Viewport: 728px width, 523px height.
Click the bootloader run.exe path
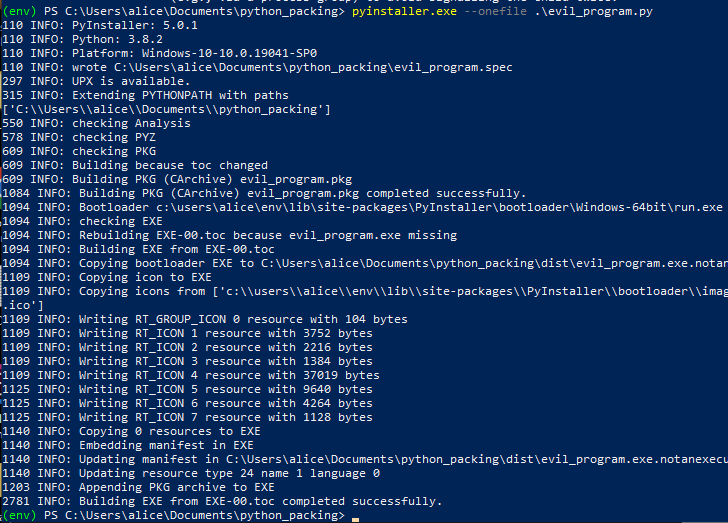[x=439, y=207]
